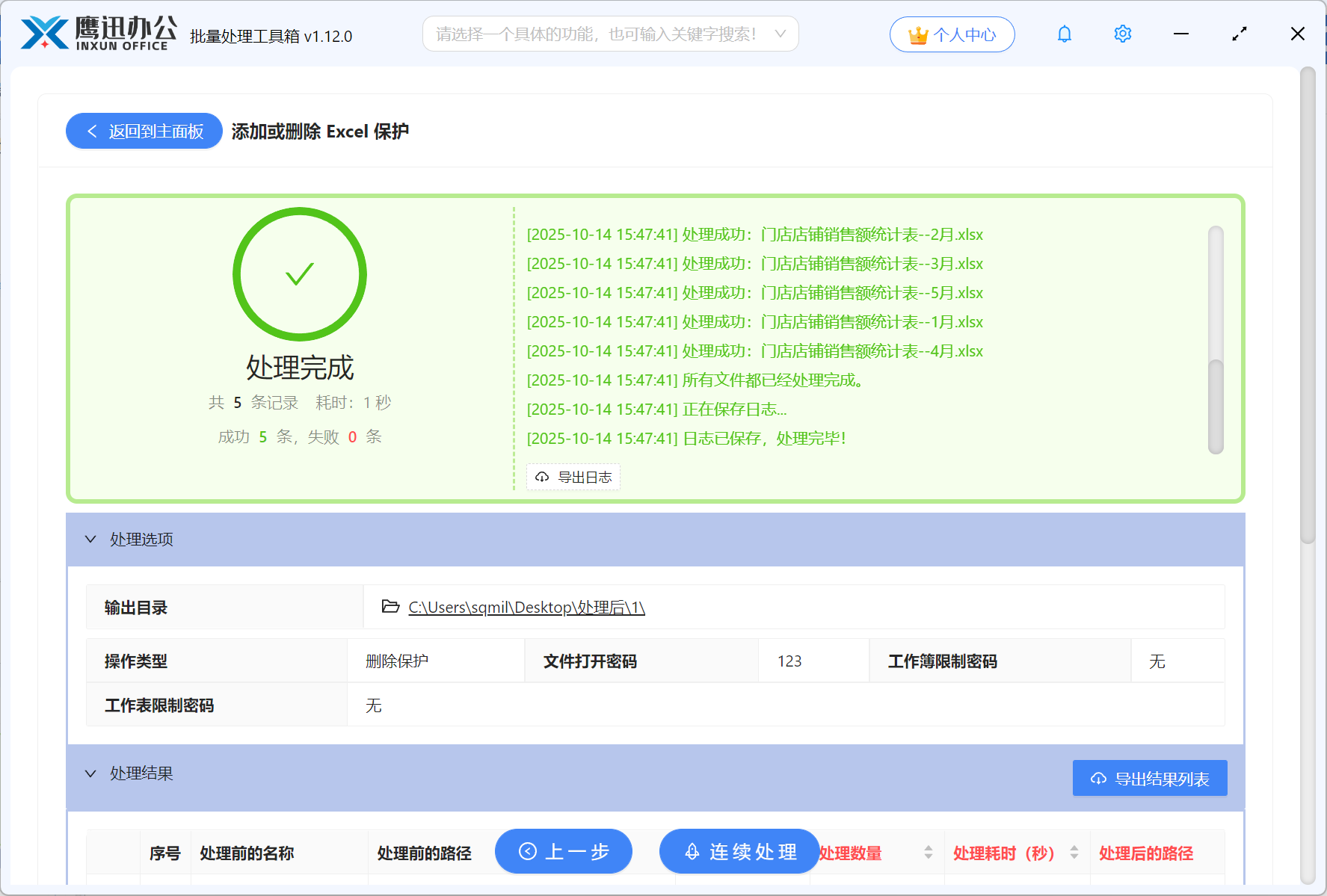This screenshot has width=1327, height=896.
Task: Go back with the 上一步 button
Action: coord(564,851)
